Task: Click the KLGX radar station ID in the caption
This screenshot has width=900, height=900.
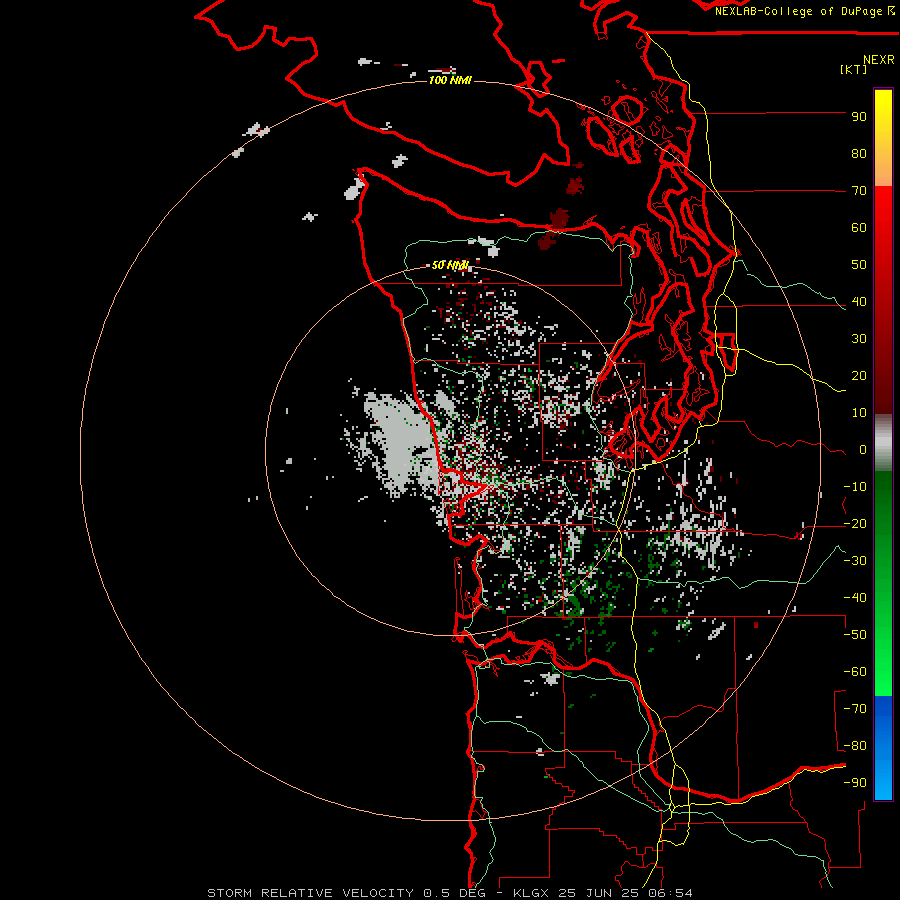Action: click(533, 893)
